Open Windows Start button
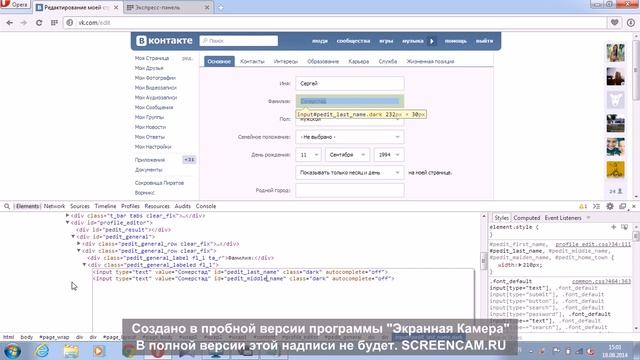Viewport: 640px width, 360px height. pyautogui.click(x=12, y=351)
